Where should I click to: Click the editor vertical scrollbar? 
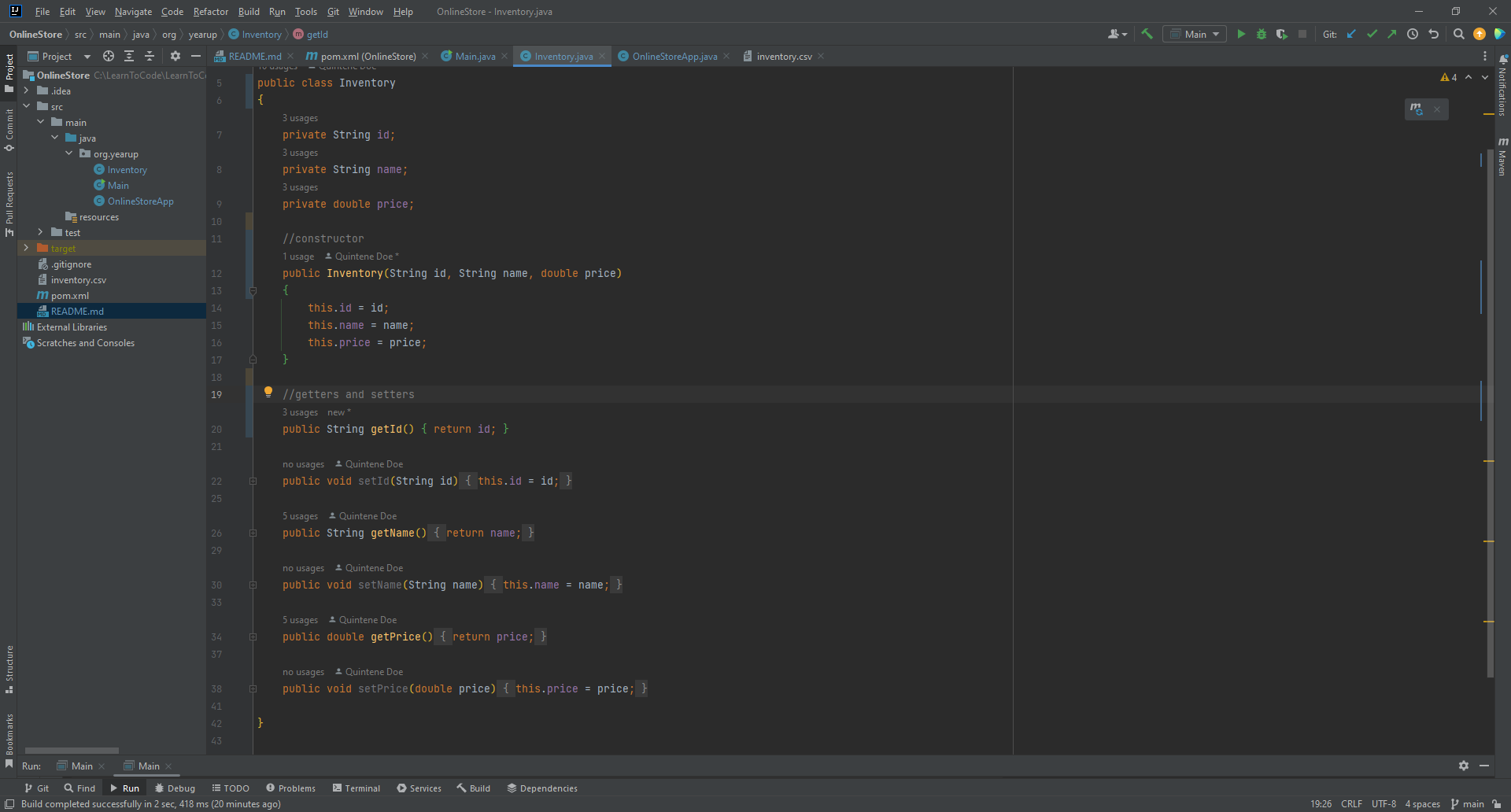coord(1490,413)
